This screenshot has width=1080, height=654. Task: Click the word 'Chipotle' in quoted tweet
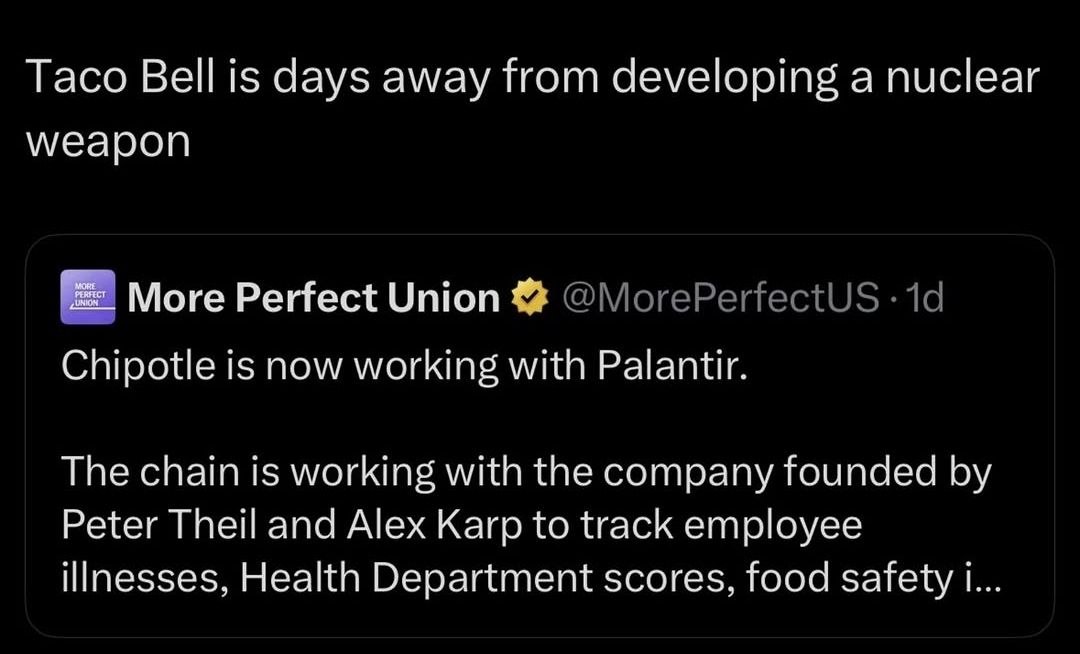(138, 366)
